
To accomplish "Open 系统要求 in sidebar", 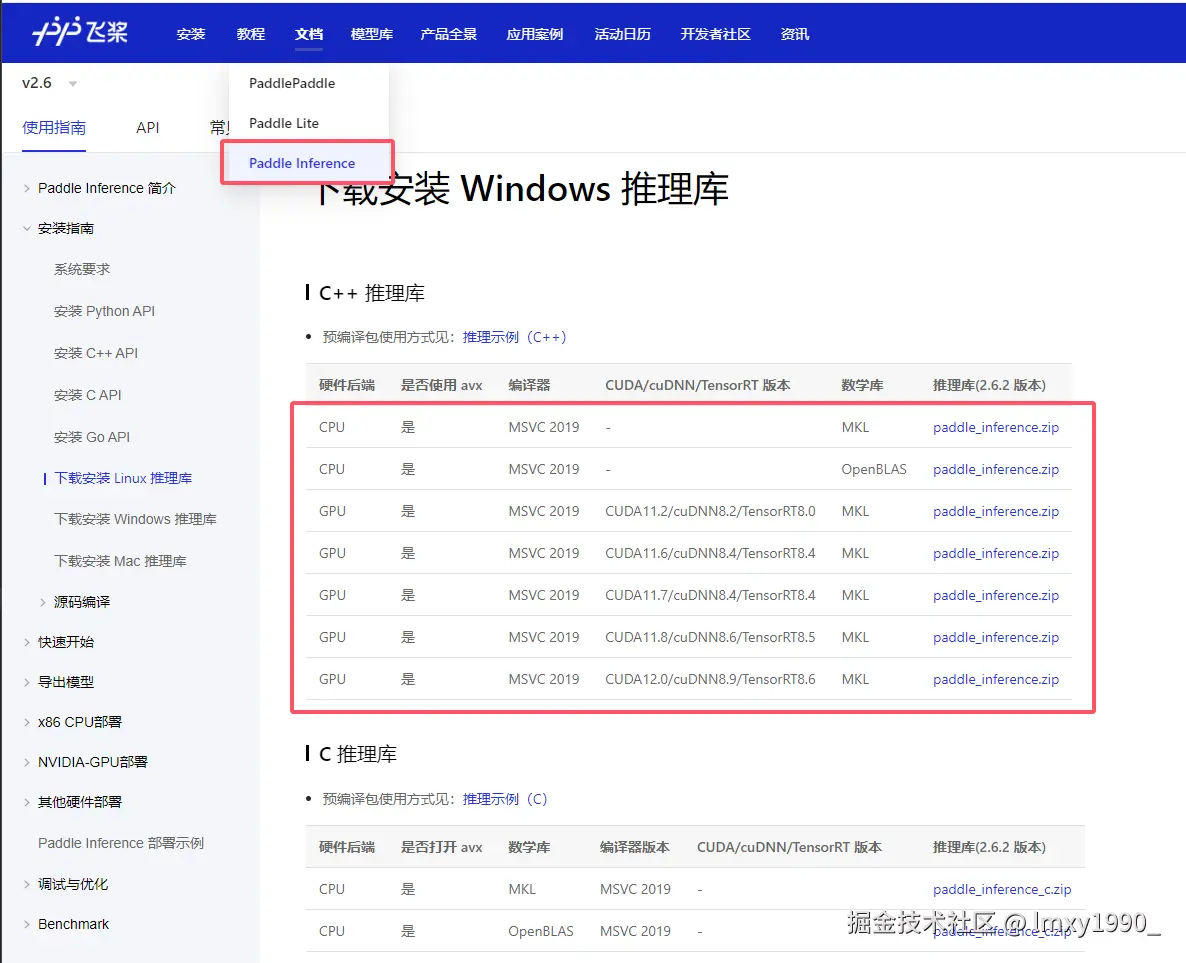I will (x=82, y=269).
